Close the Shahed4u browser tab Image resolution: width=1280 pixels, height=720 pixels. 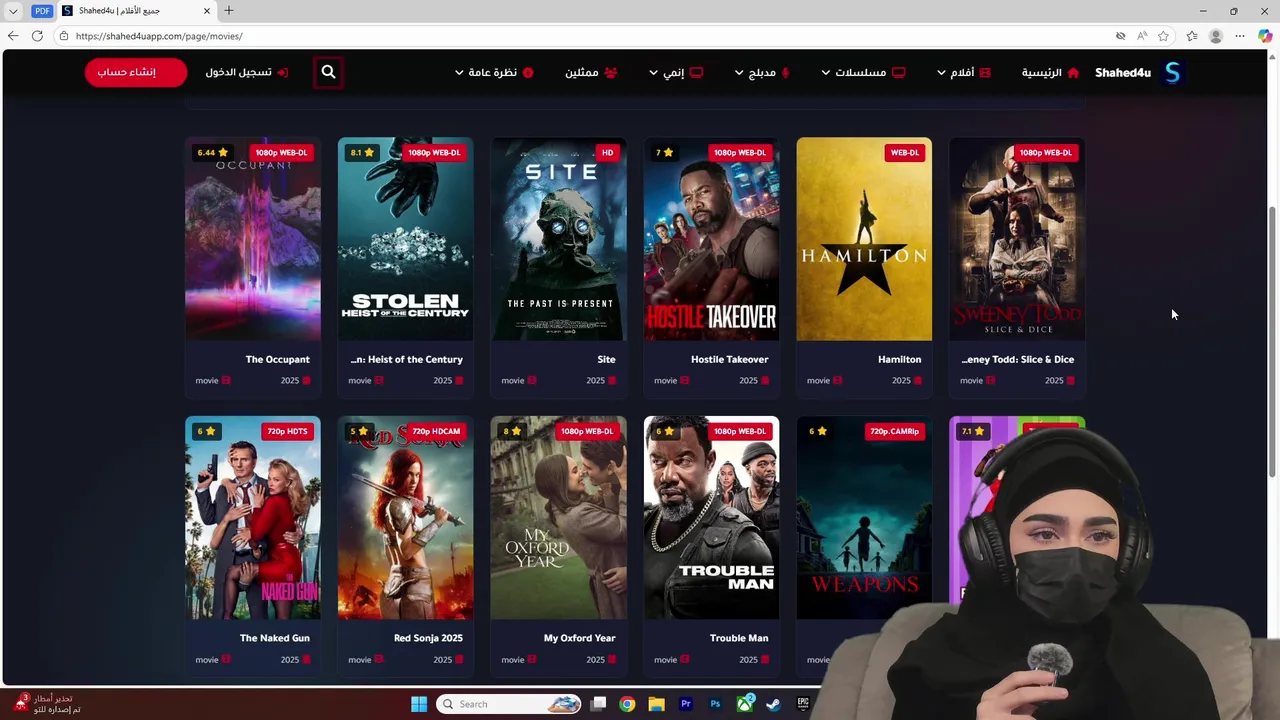click(x=207, y=11)
